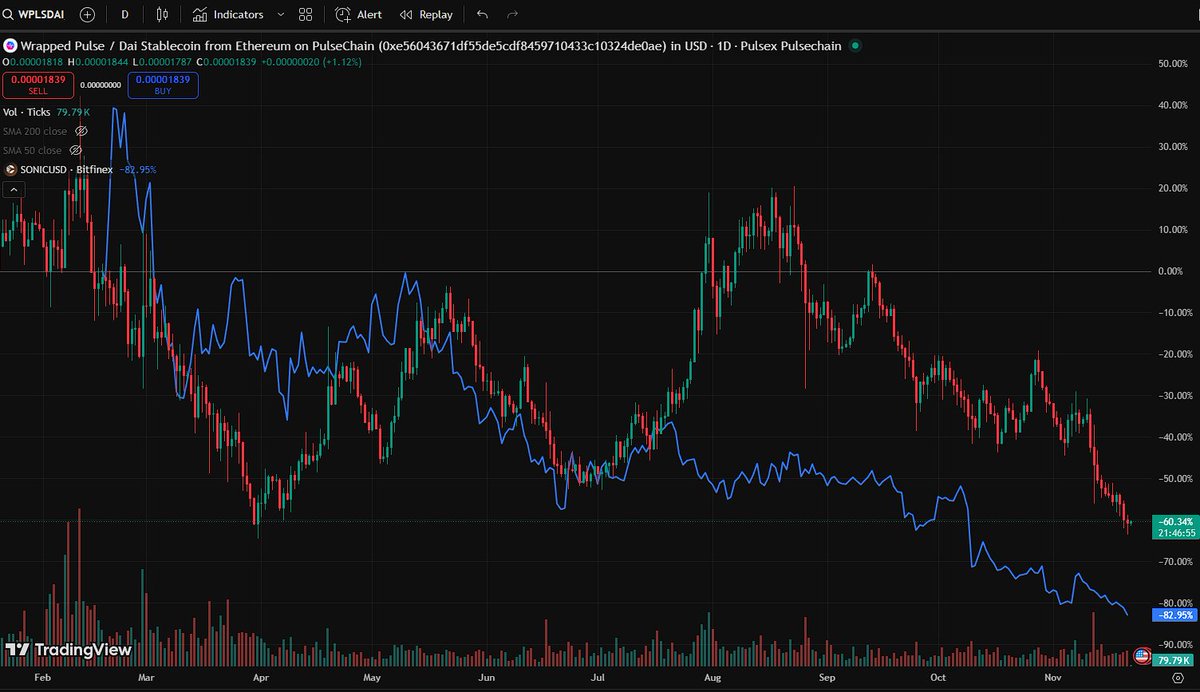Click the magnifier search icon

10,15
